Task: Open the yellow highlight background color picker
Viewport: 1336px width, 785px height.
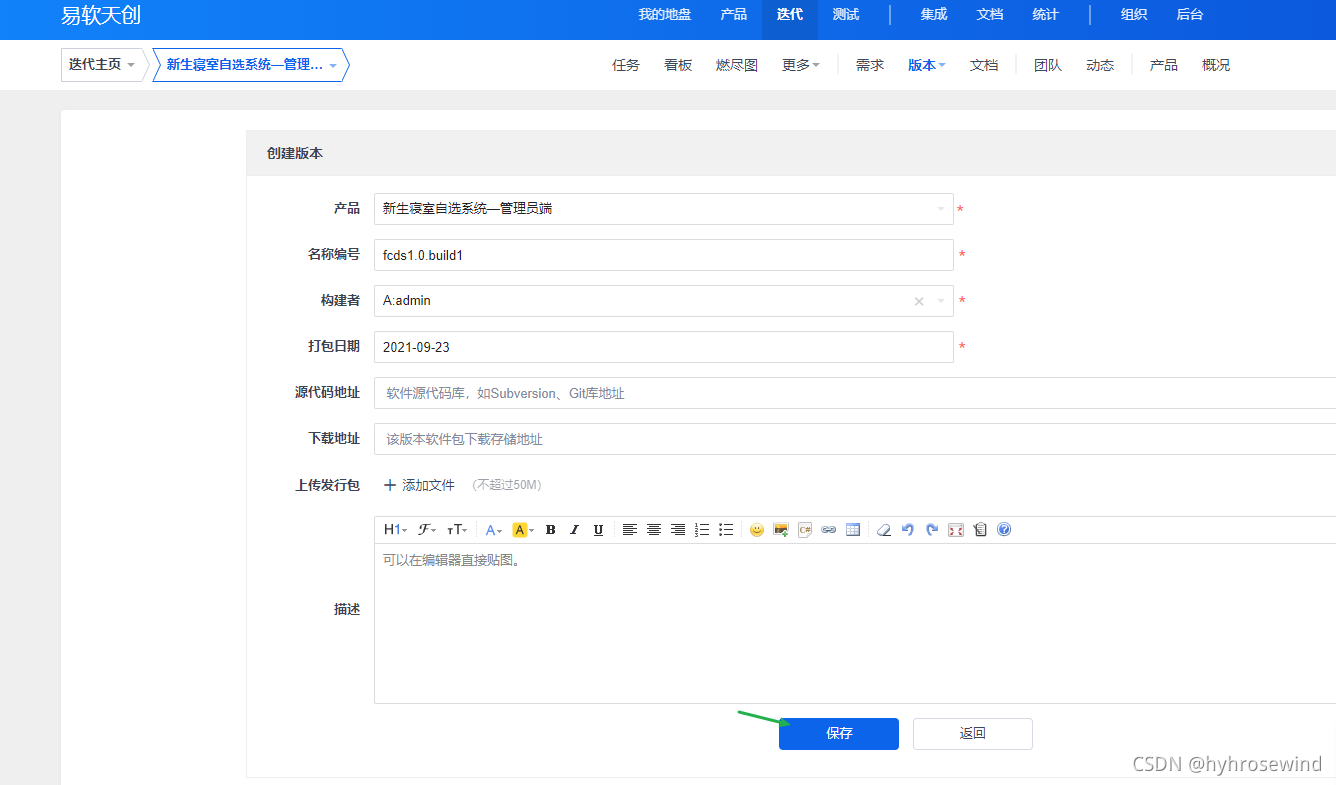Action: click(x=523, y=530)
